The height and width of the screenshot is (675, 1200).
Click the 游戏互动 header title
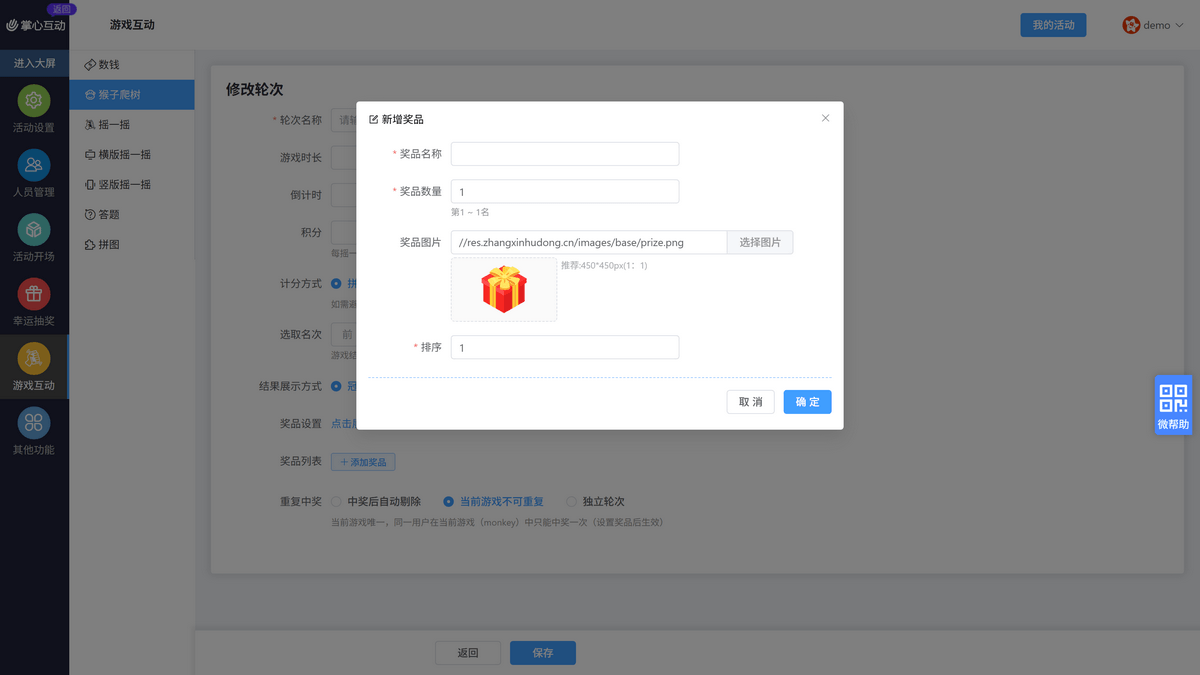point(132,25)
